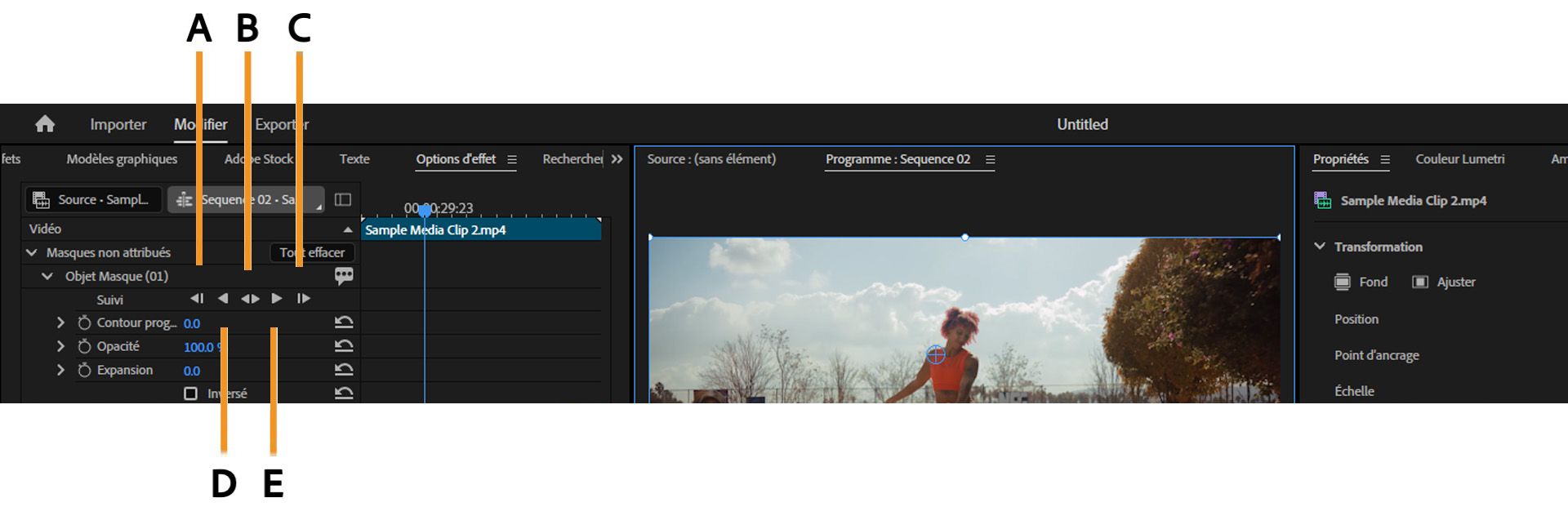
Task: Click top-center transform handle in monitor
Action: [x=964, y=237]
